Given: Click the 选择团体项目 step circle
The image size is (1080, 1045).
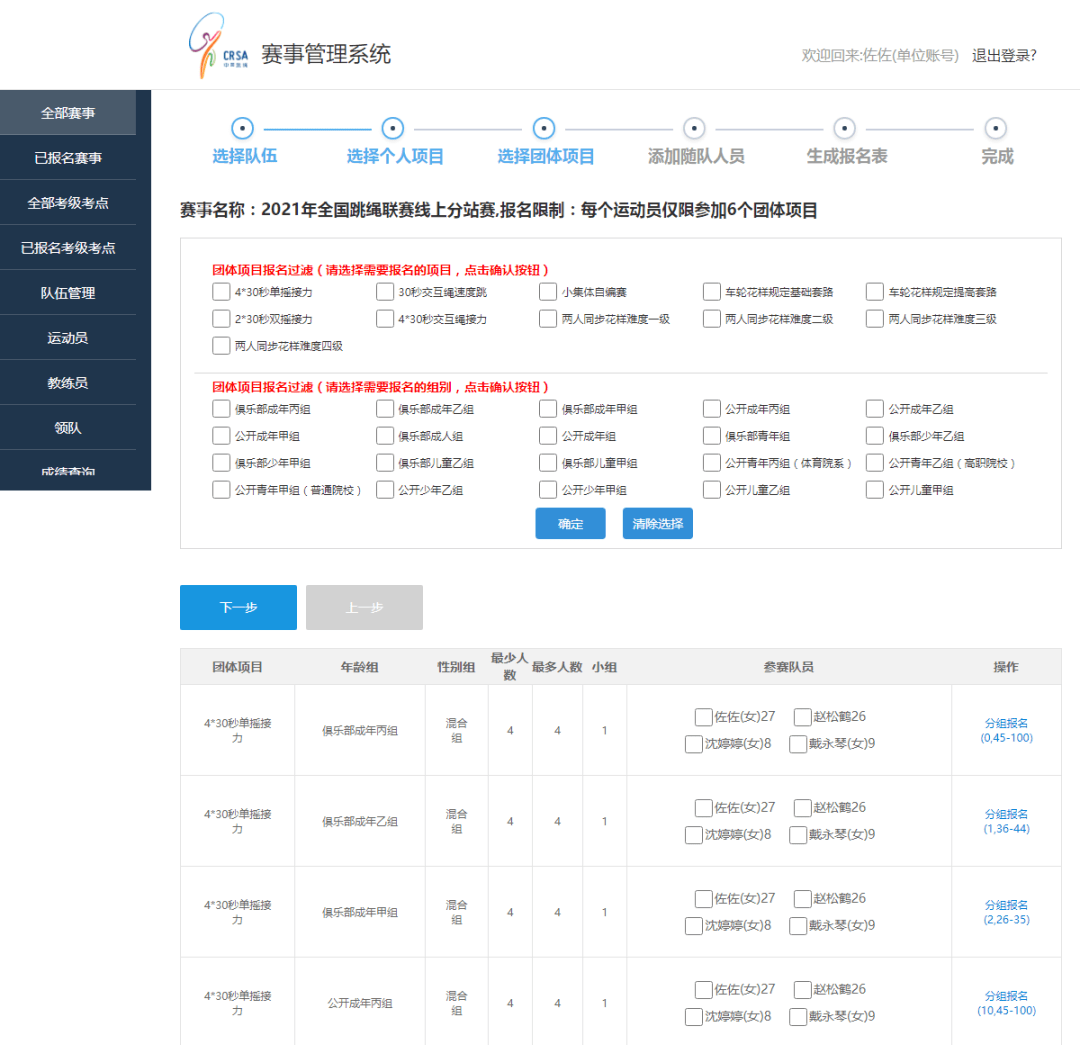Looking at the screenshot, I should click(x=544, y=128).
